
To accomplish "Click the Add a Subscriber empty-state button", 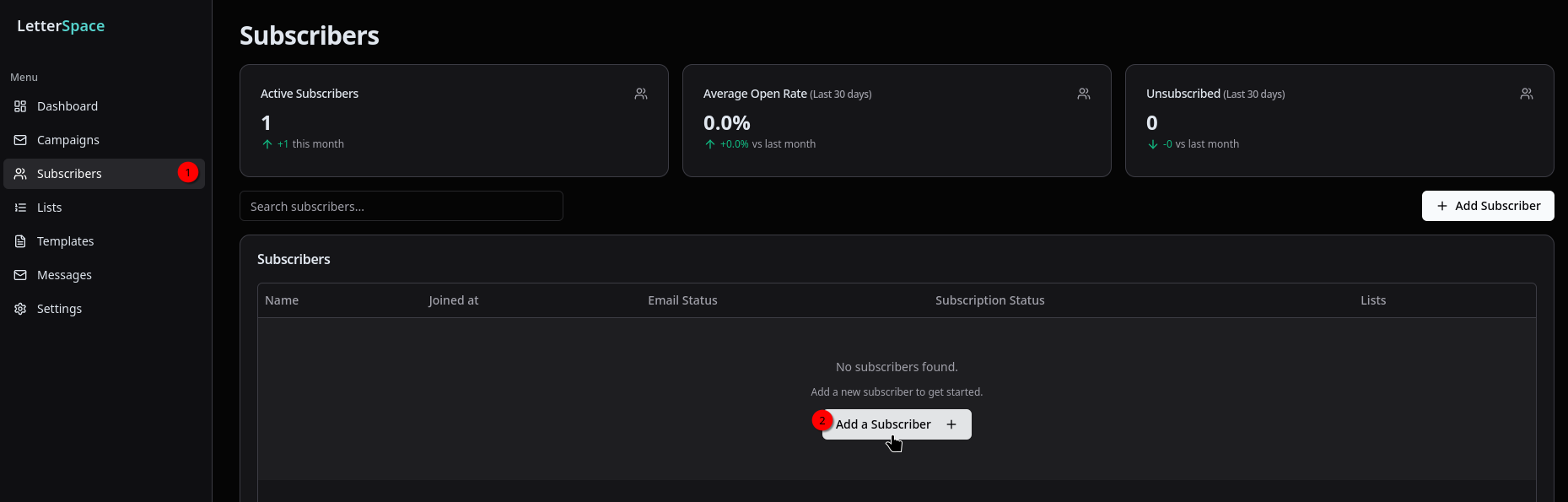I will (x=897, y=424).
